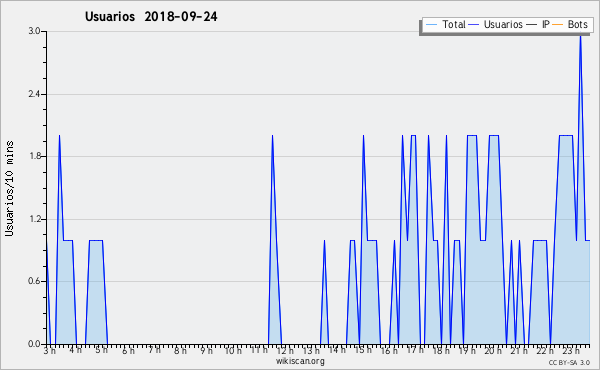Click the Usuarios/10 mins axis label
The image size is (600, 370).
click(9, 188)
